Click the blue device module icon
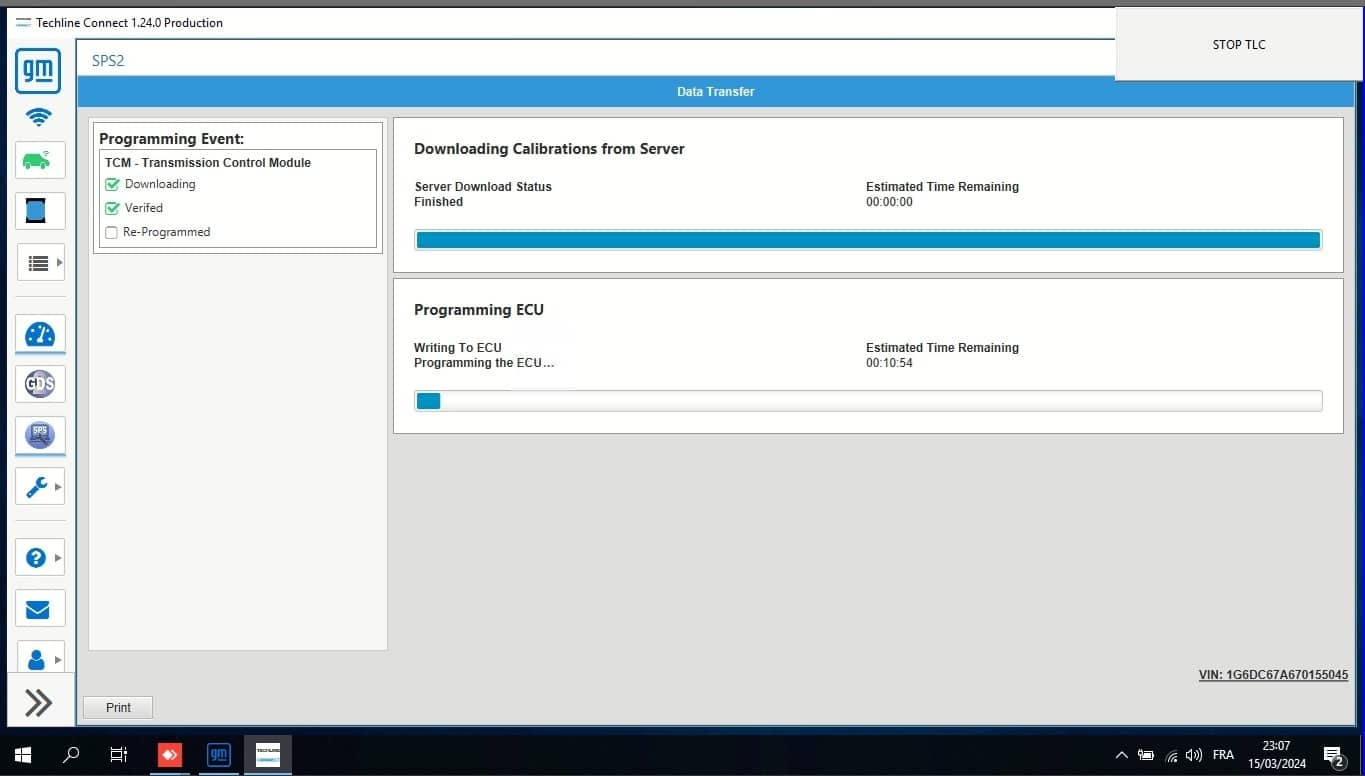The height and width of the screenshot is (776, 1365). click(x=37, y=211)
